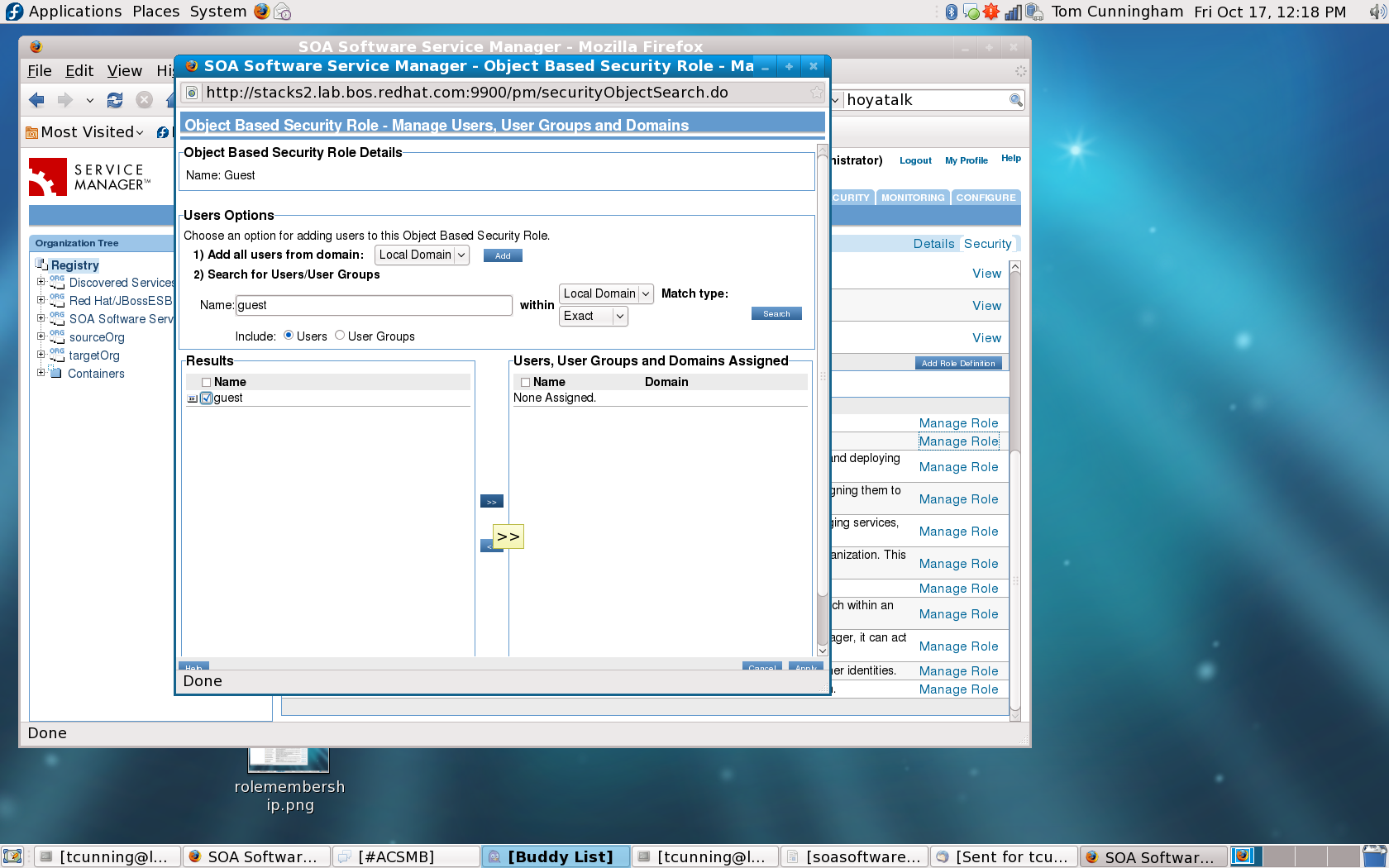
Task: Click the bookmark star in popup address bar
Action: [817, 93]
